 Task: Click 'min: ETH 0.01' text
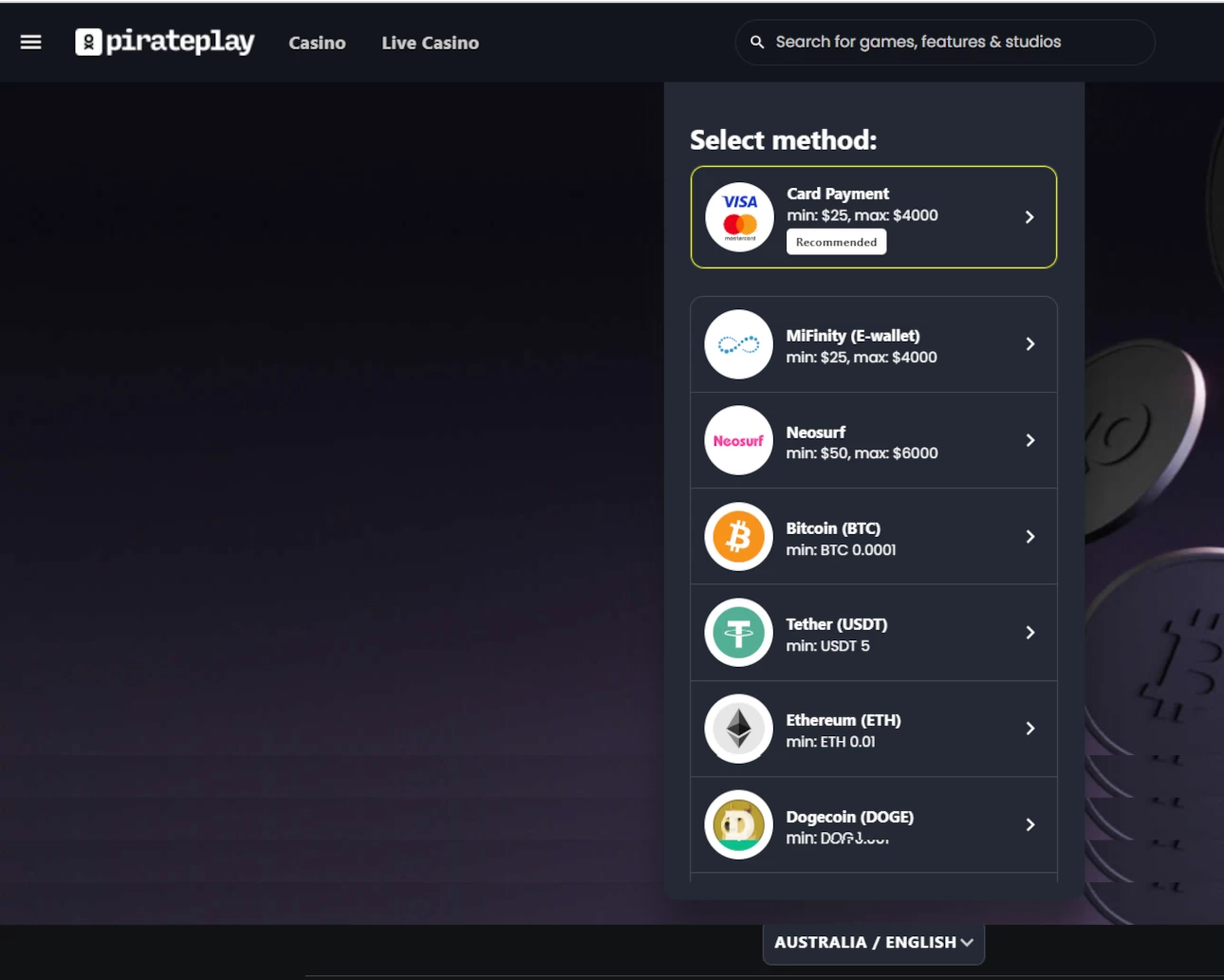point(830,742)
